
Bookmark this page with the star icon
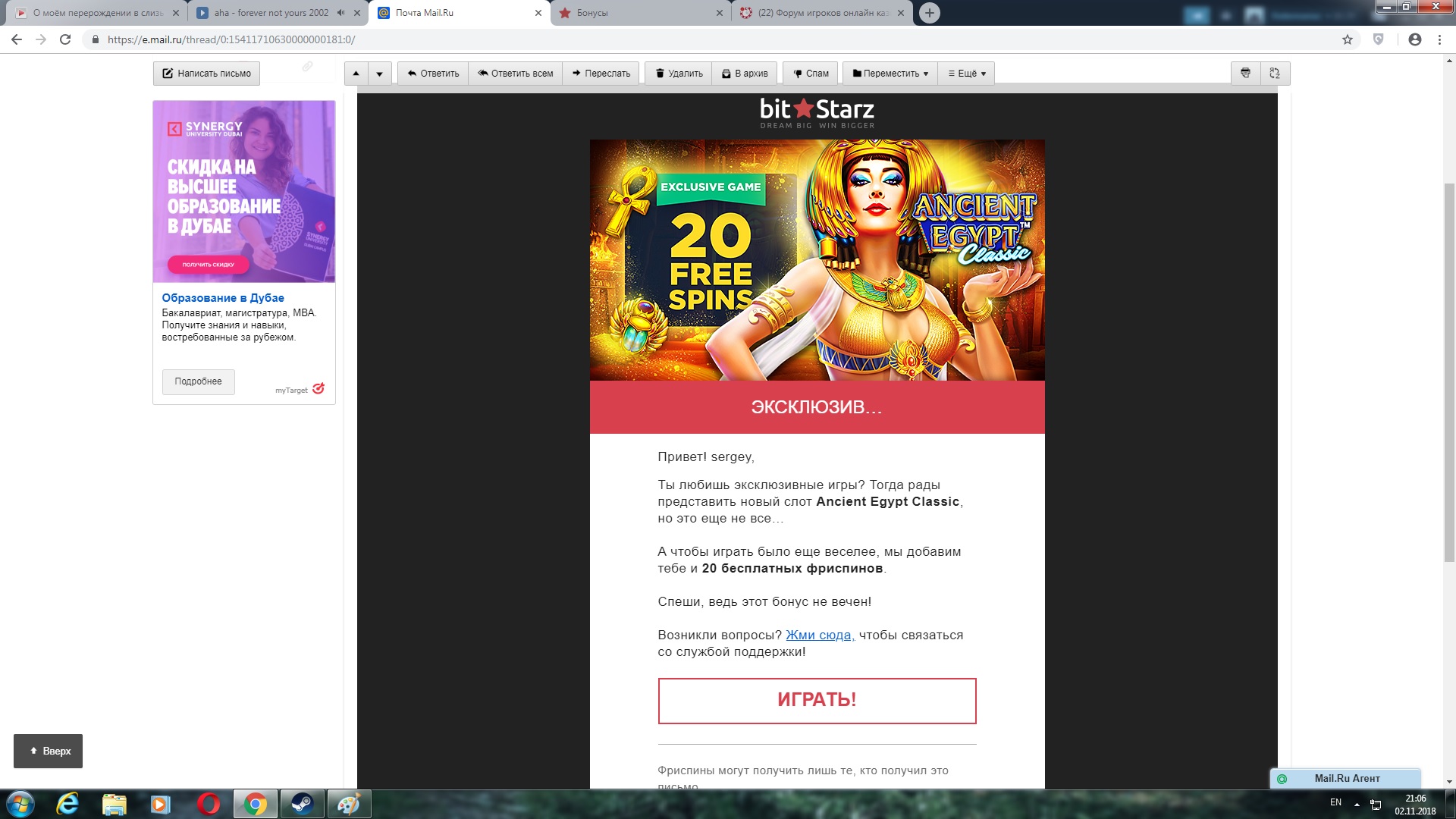(x=1348, y=39)
